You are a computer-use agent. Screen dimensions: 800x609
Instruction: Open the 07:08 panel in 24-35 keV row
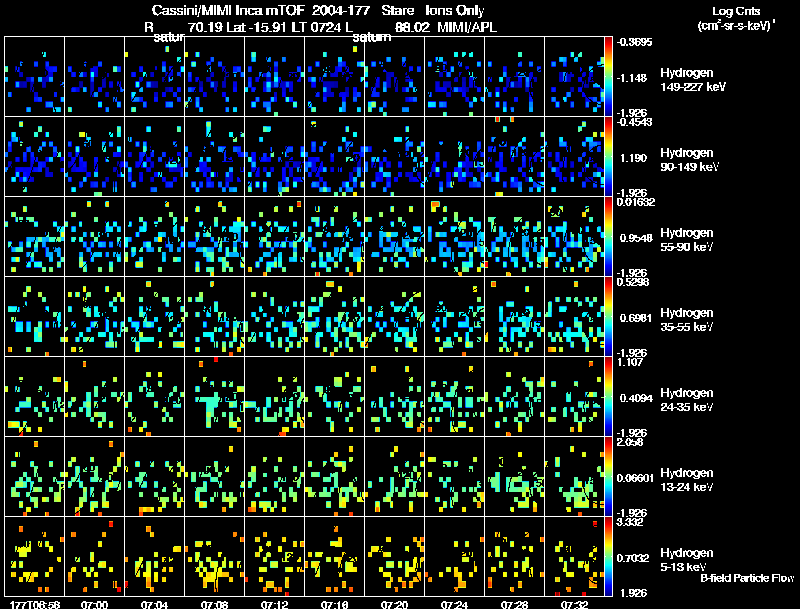215,396
